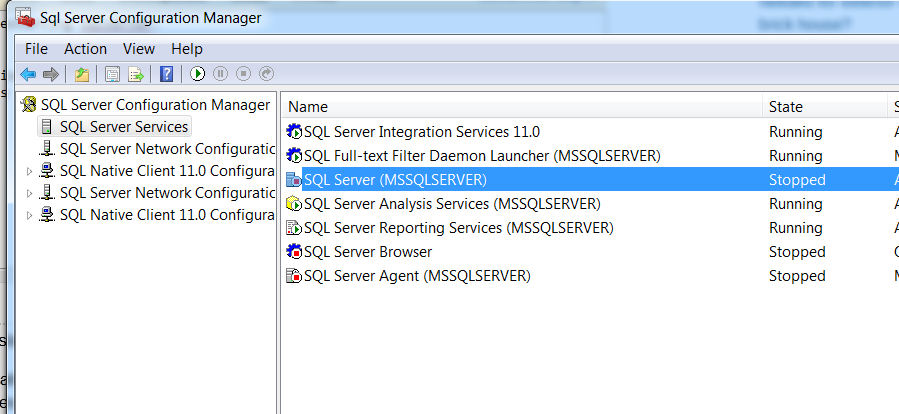Image resolution: width=899 pixels, height=414 pixels.
Task: Click the Properties toolbar icon
Action: [112, 74]
